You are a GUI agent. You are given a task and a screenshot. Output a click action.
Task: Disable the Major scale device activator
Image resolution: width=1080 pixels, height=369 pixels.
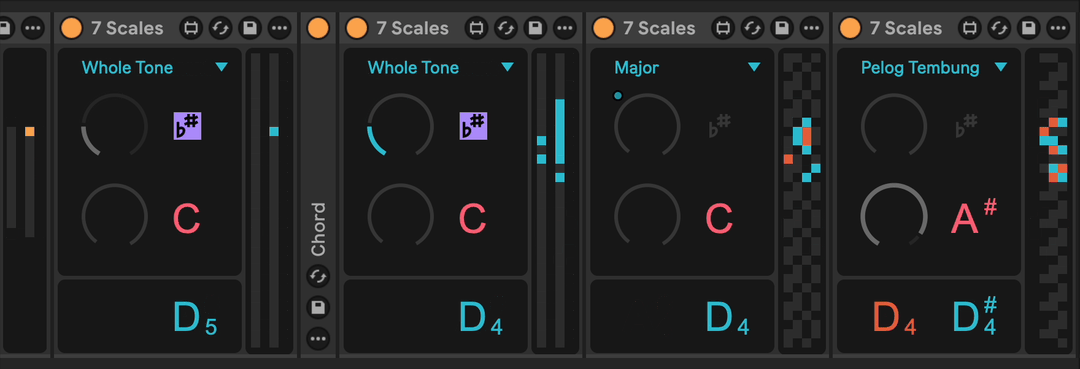(603, 28)
